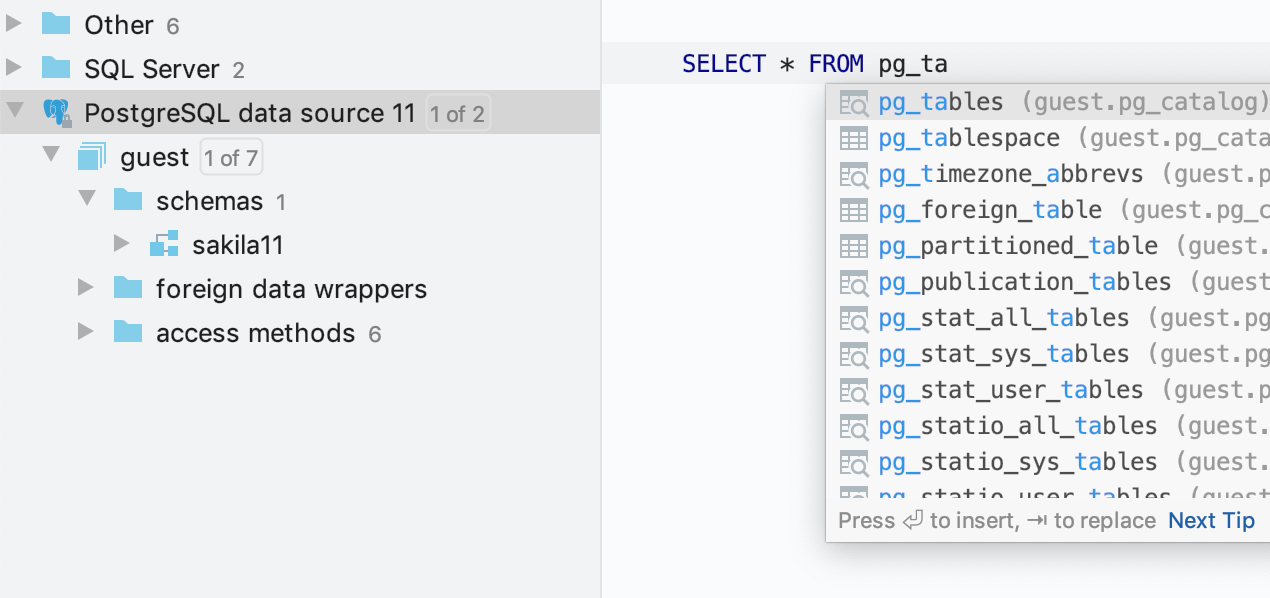Open the 1 of 2 data source badge
Screen dimensions: 1270x598
pos(457,113)
